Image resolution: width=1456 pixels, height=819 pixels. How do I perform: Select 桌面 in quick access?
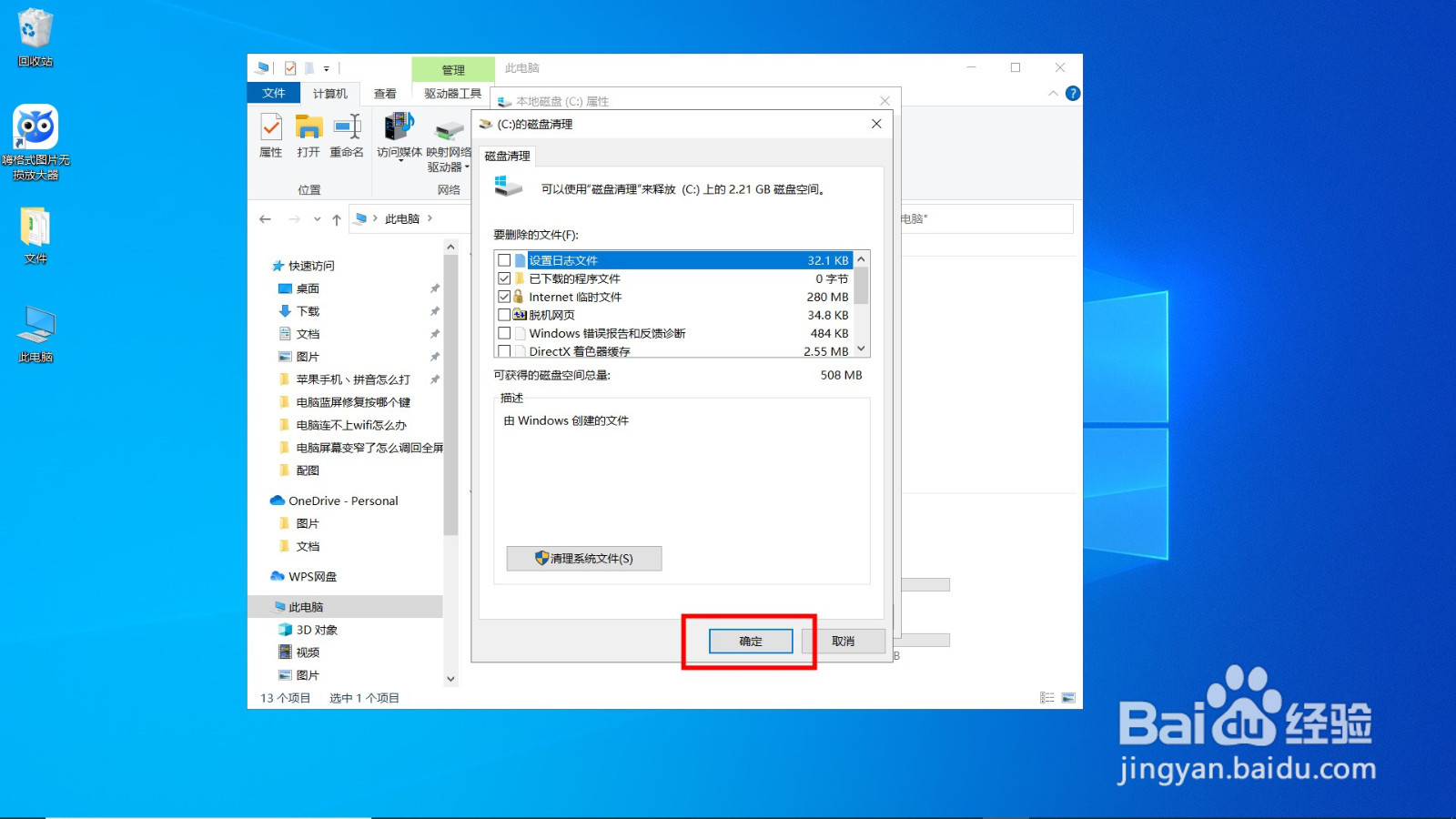pyautogui.click(x=308, y=288)
